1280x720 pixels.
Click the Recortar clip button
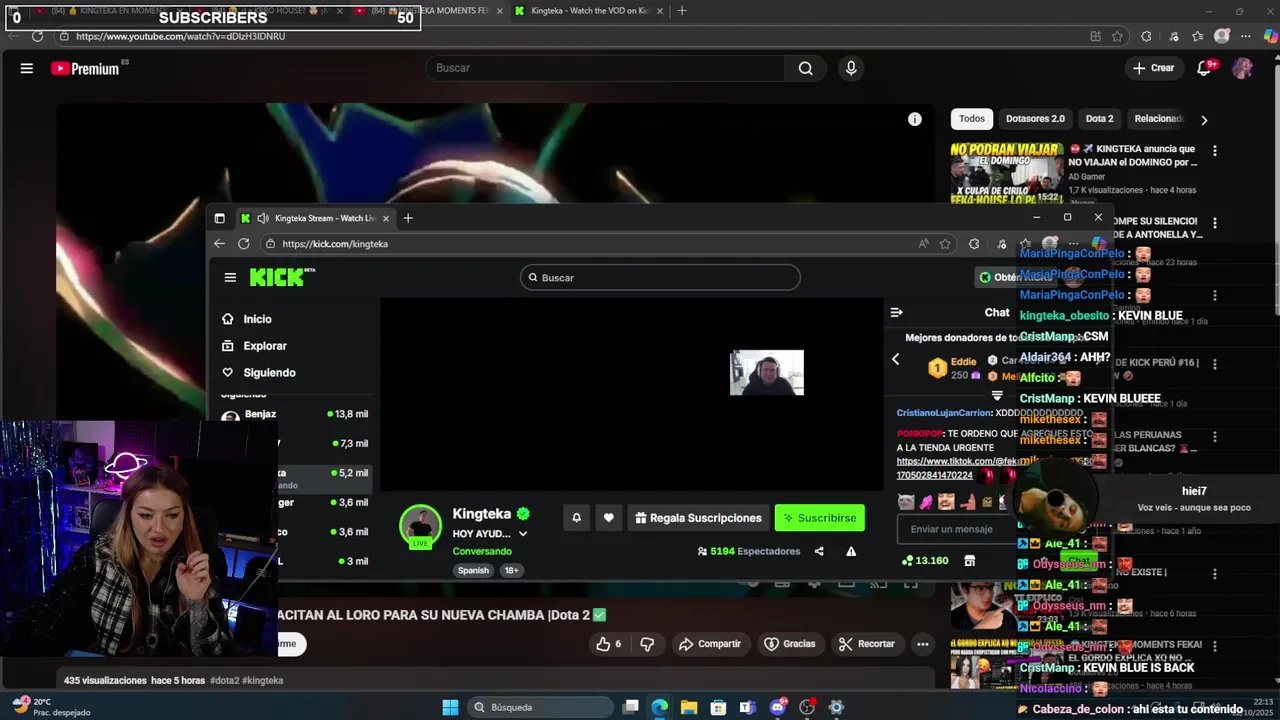[866, 644]
